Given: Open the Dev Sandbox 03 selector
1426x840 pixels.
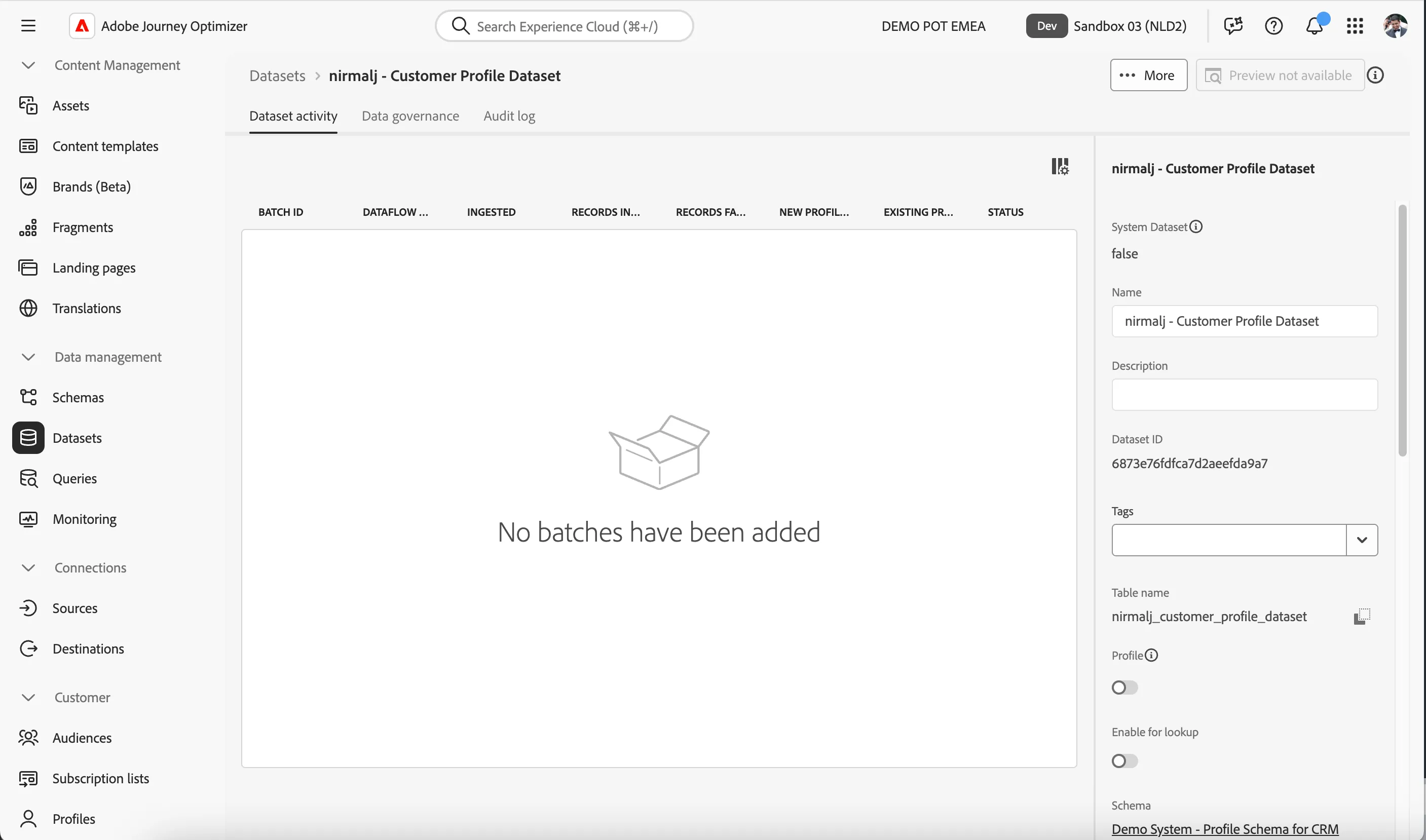Looking at the screenshot, I should [1106, 26].
